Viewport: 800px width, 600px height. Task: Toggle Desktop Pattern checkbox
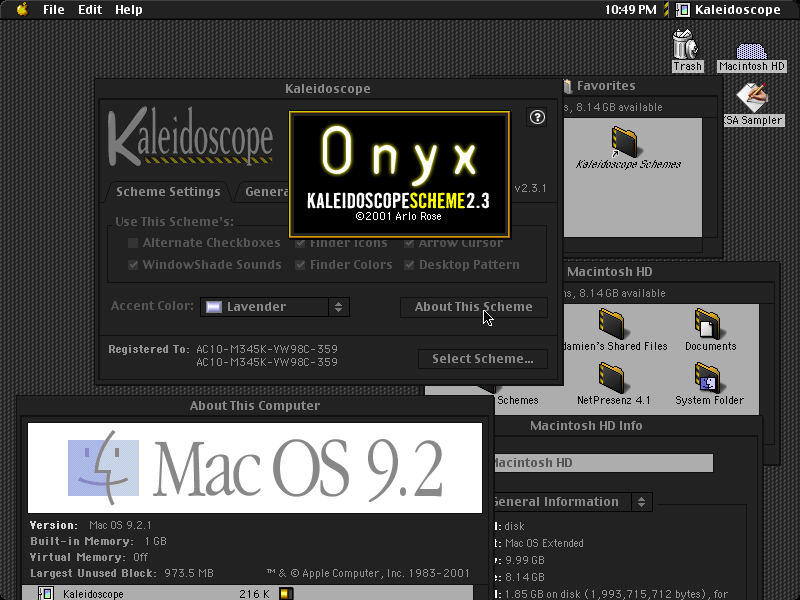[409, 265]
